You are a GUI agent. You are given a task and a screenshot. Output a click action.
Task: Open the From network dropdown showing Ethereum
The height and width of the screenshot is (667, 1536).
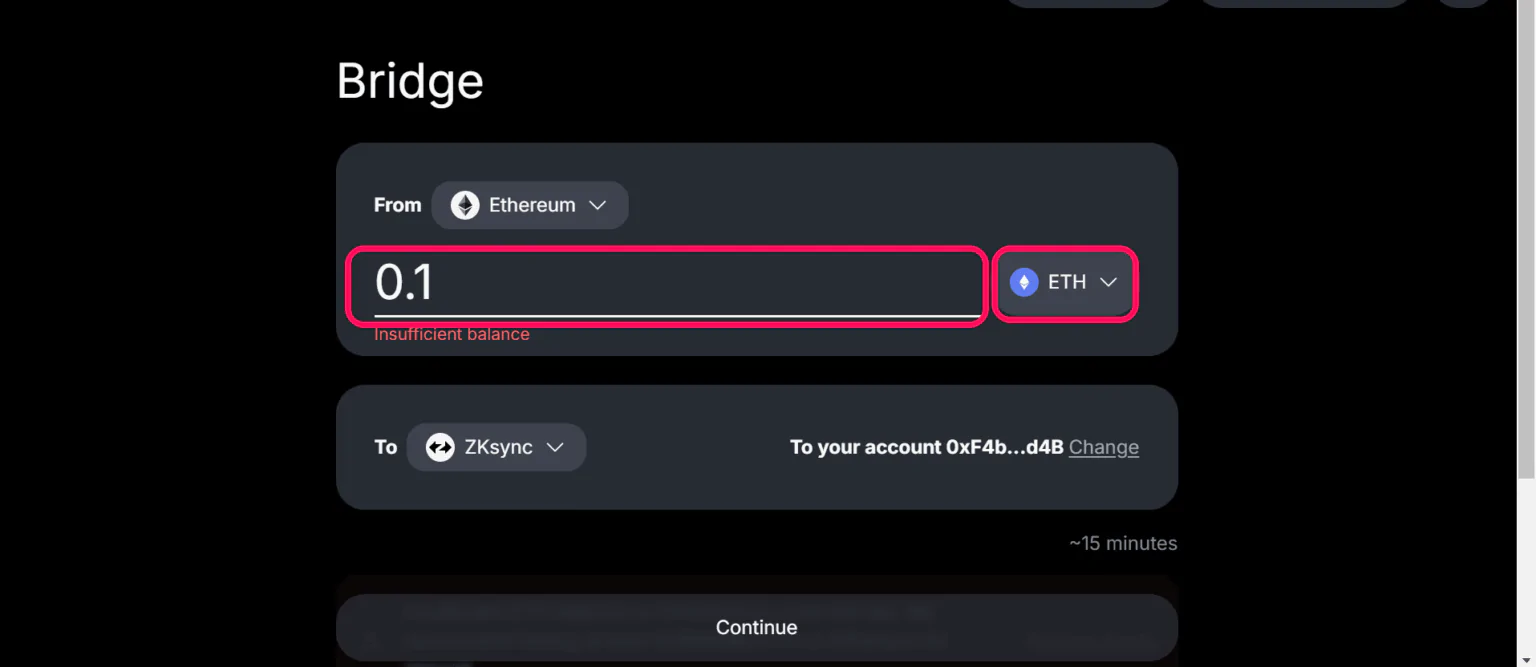coord(530,205)
